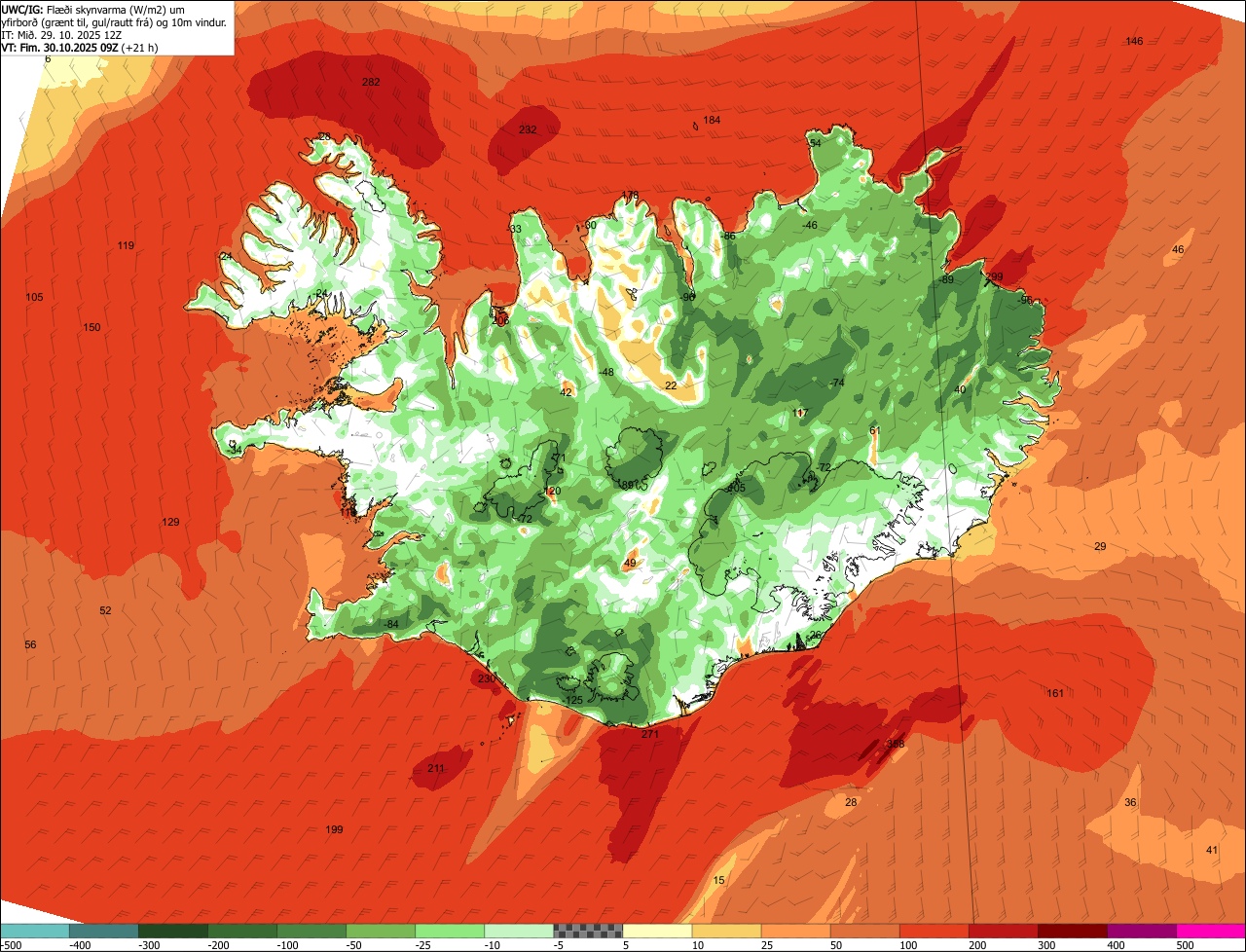This screenshot has height=952, width=1246.
Task: Click the 119 value west of Westfjords
Action: pos(126,245)
